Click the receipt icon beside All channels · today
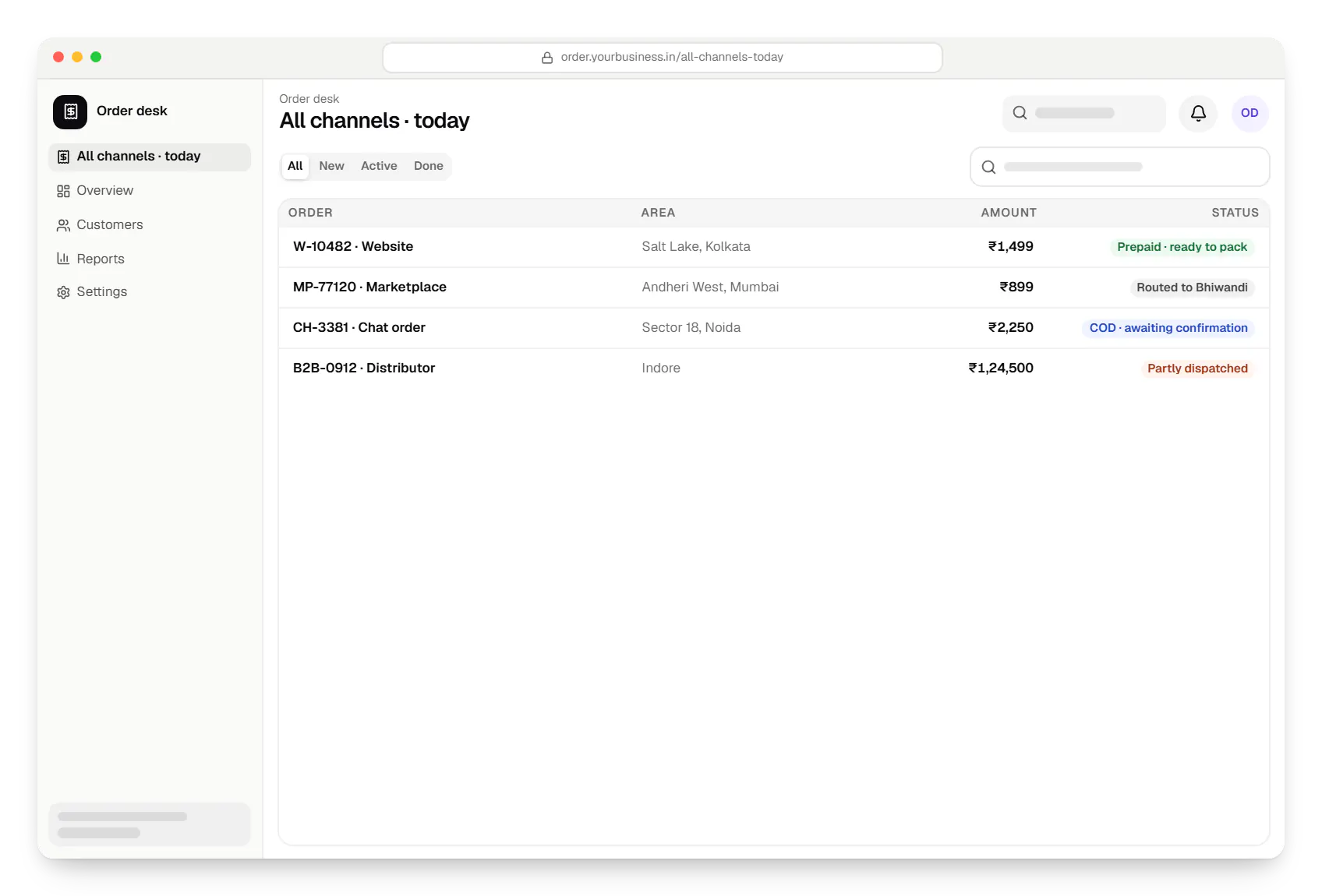This screenshot has height=896, width=1322. click(63, 157)
